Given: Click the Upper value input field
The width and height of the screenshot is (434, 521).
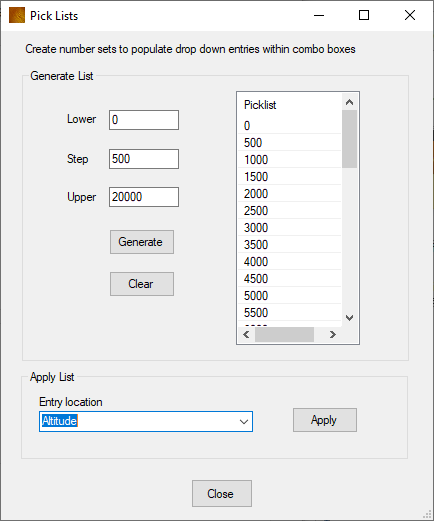Looking at the screenshot, I should 144,197.
